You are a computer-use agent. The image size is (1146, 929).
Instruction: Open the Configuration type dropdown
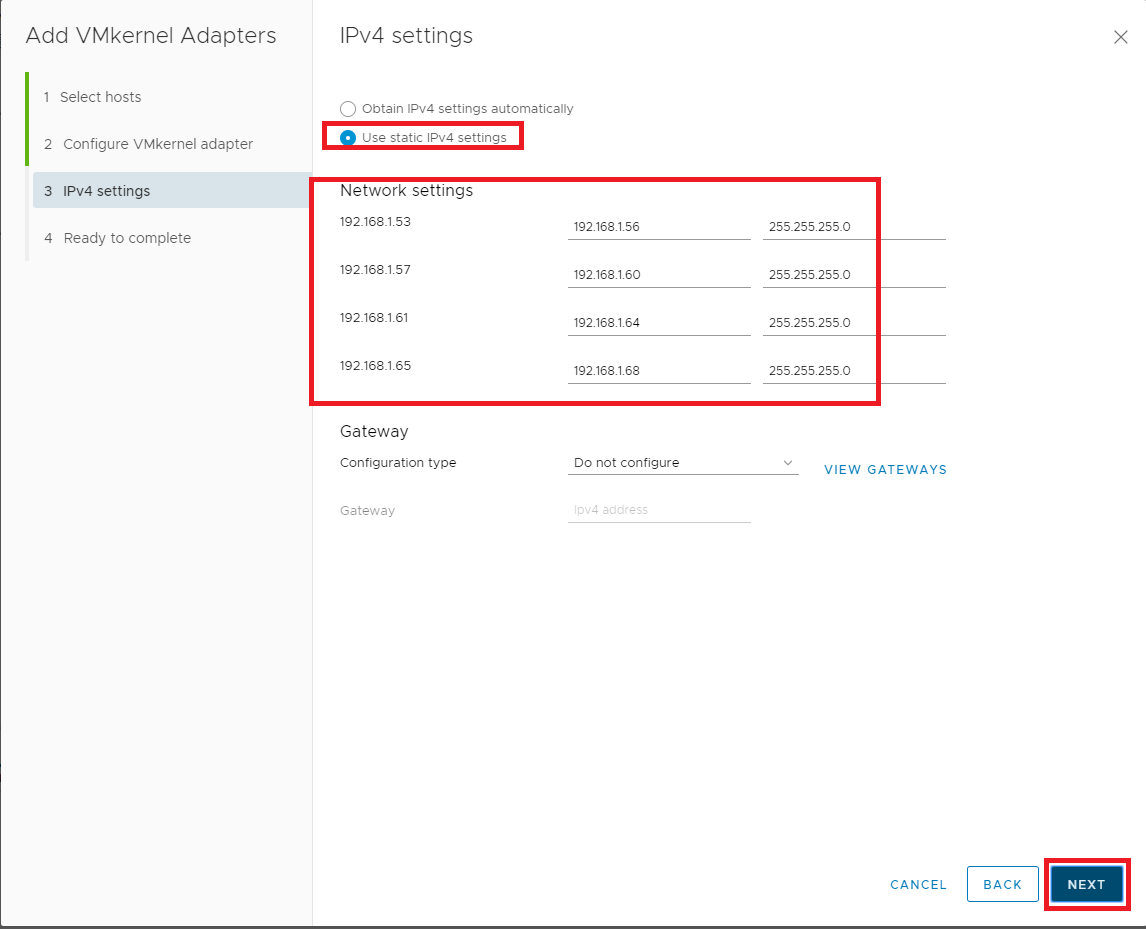point(682,463)
